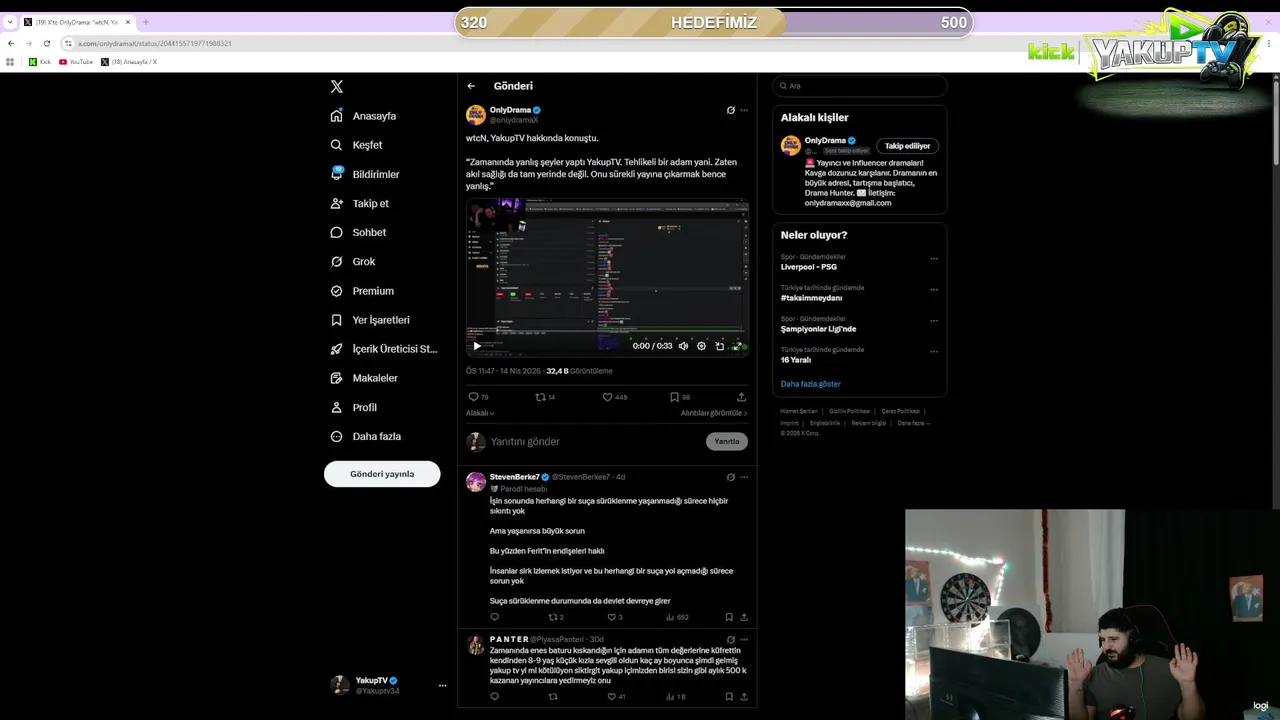Open more options on StevenBerke7 reply
This screenshot has width=1280, height=720.
744,477
